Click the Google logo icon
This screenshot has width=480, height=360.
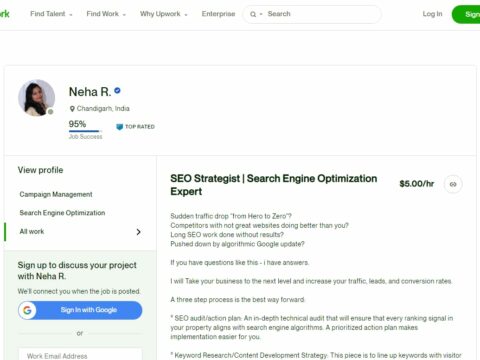click(x=27, y=310)
